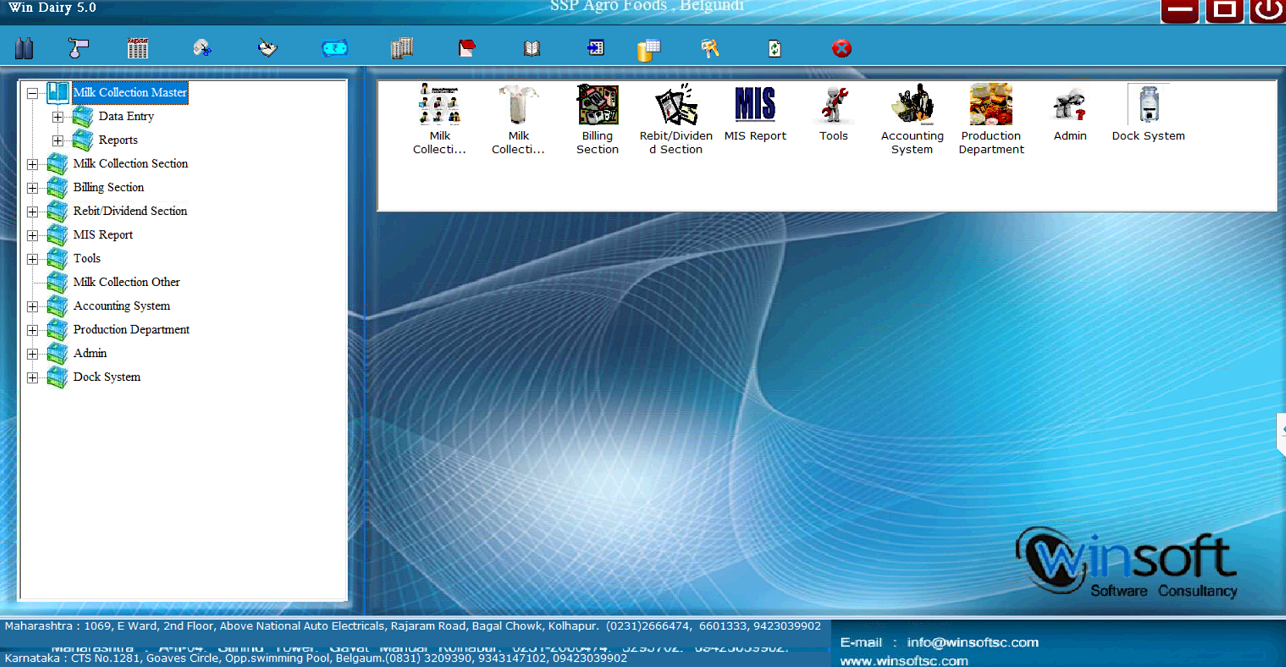The height and width of the screenshot is (667, 1286).
Task: Select Tools in the tree
Action: (87, 258)
